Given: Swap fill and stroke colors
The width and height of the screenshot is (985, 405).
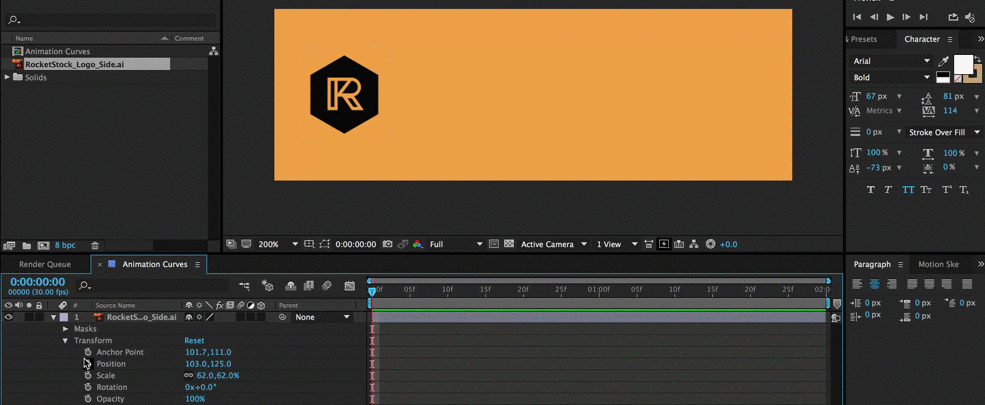Looking at the screenshot, I should click(x=977, y=58).
